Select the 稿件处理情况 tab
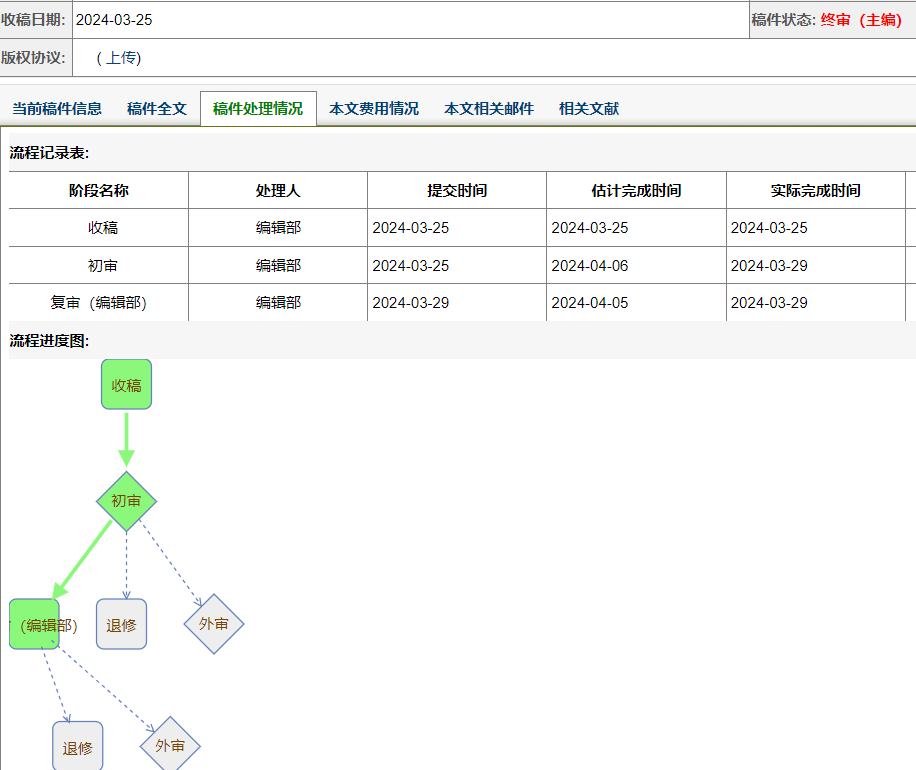916x770 pixels. click(x=258, y=109)
